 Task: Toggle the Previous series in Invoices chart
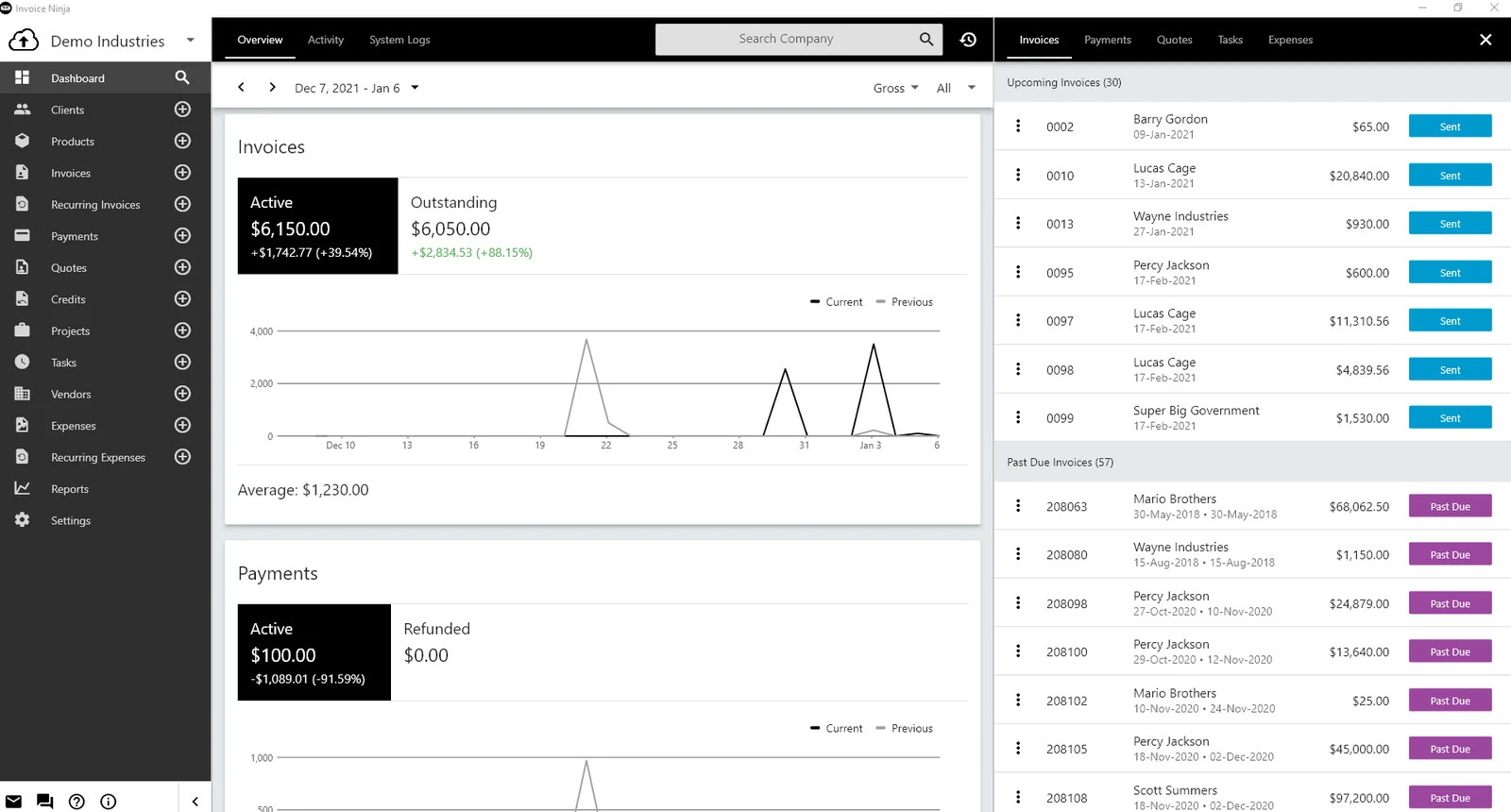pos(905,302)
